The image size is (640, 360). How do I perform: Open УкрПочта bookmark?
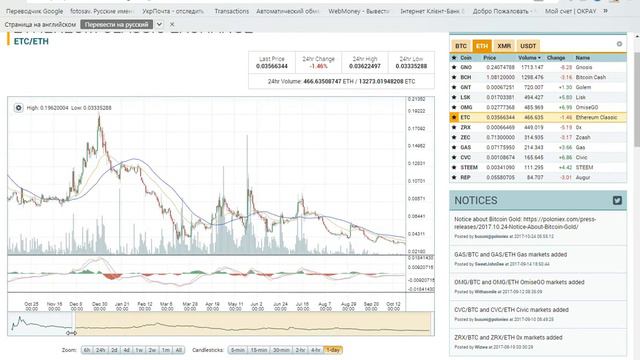pyautogui.click(x=173, y=11)
